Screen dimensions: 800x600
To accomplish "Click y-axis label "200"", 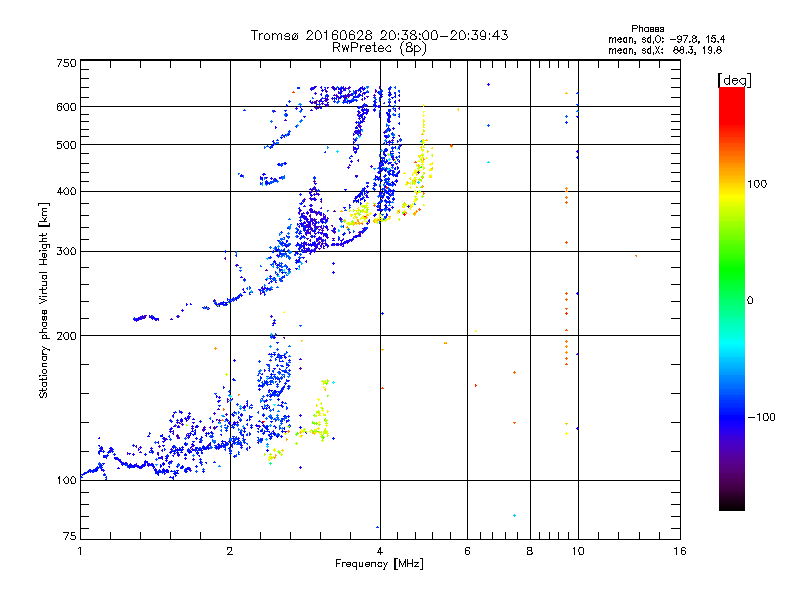I will (x=66, y=336).
